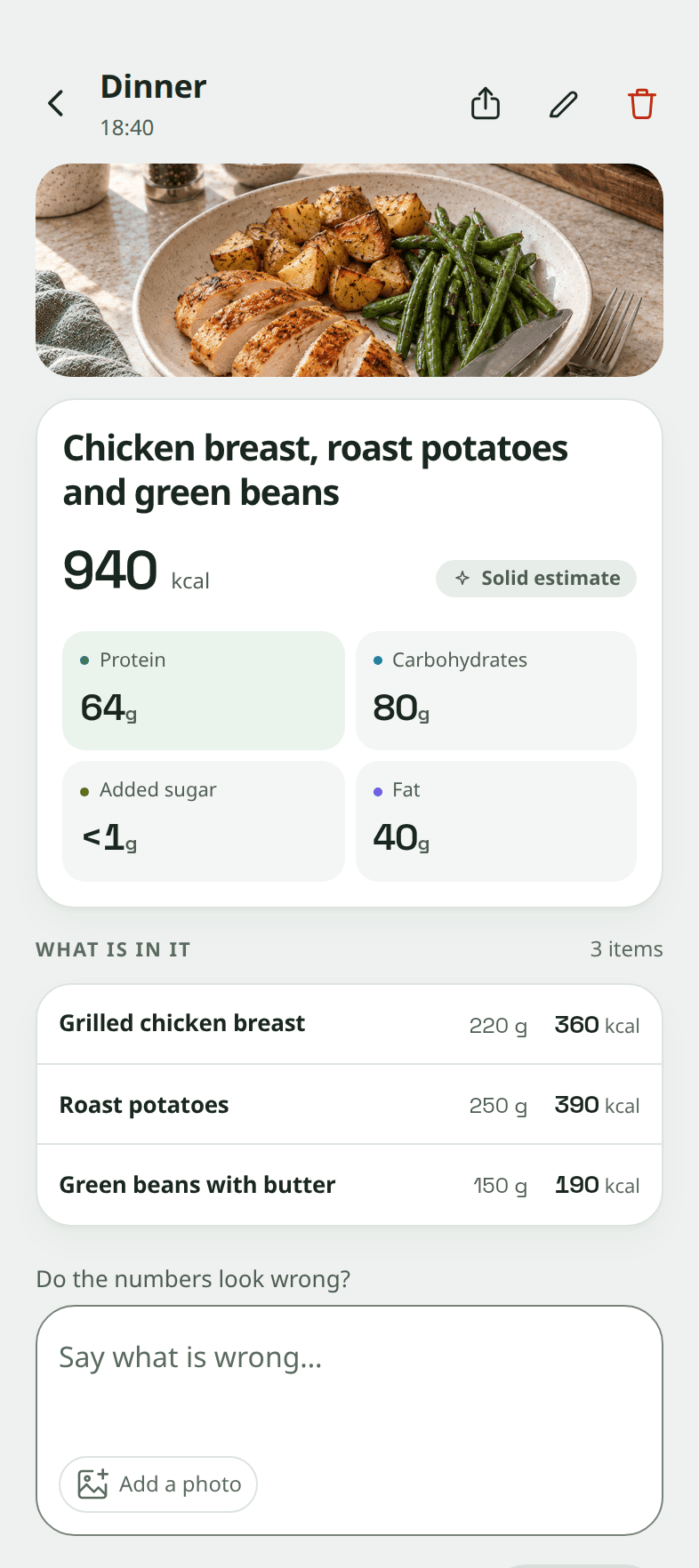Tap the sparkle icon on Solid estimate

tap(462, 578)
